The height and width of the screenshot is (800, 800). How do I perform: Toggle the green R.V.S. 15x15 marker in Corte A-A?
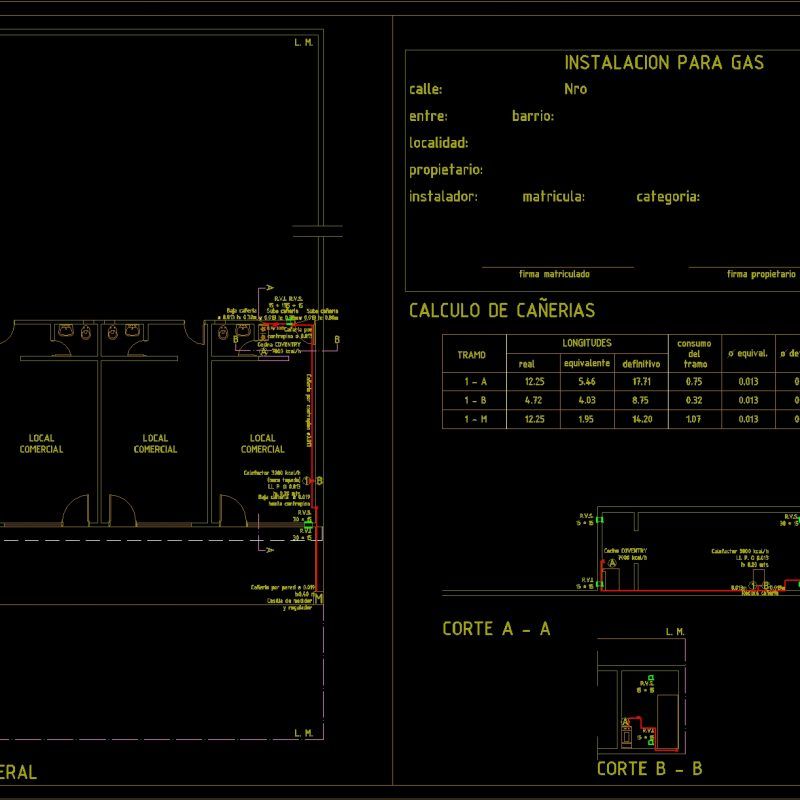click(x=600, y=517)
